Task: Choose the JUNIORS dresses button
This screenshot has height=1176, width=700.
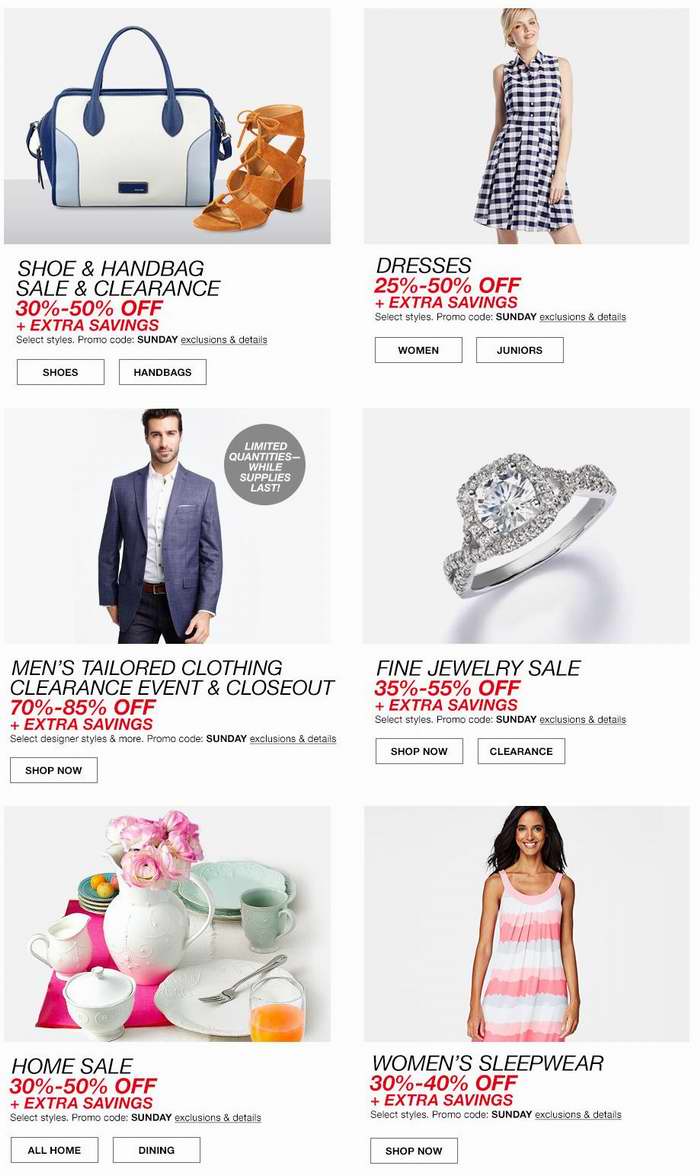Action: [x=520, y=350]
